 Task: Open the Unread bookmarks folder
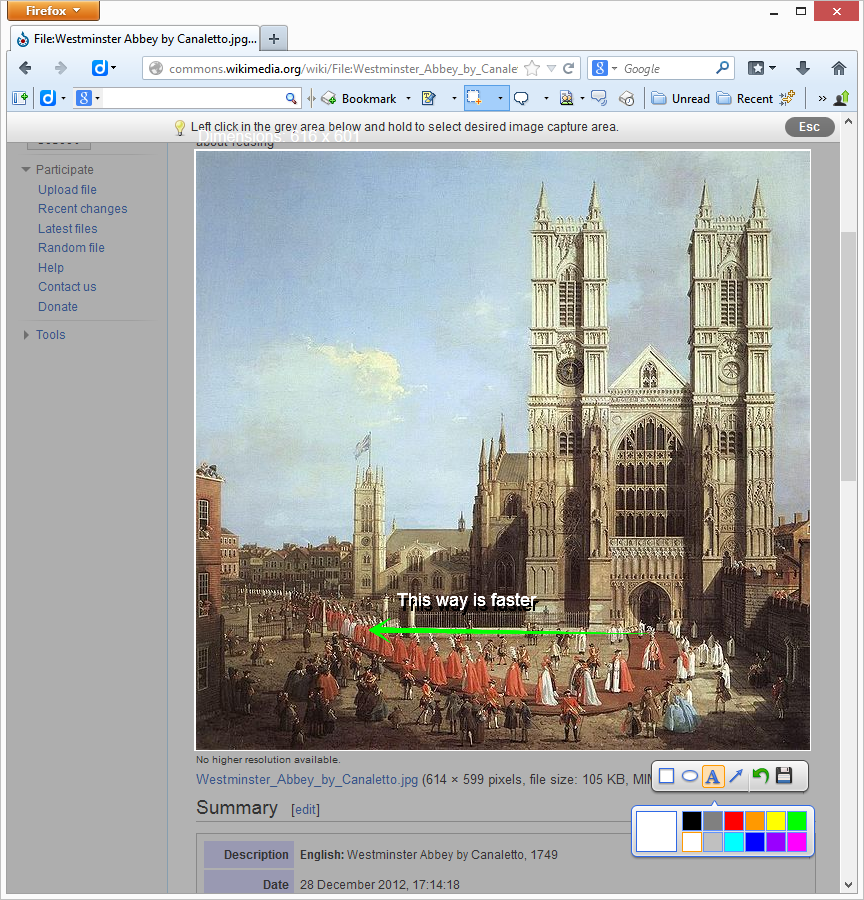[x=681, y=99]
